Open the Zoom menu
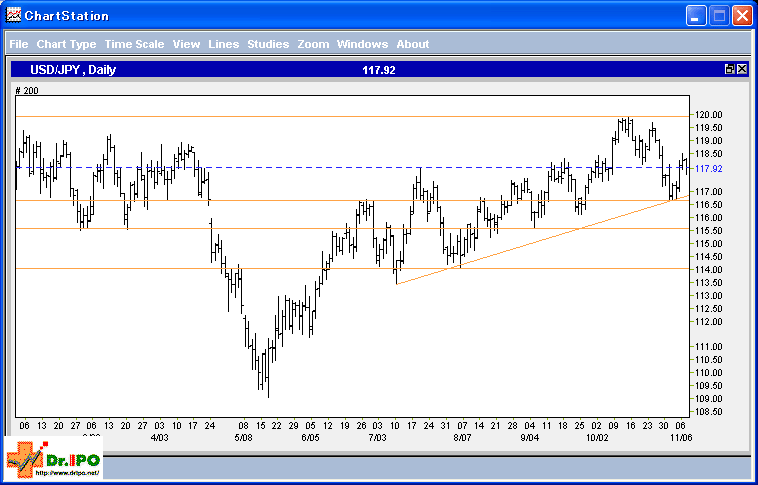This screenshot has height=485, width=758. pyautogui.click(x=313, y=44)
